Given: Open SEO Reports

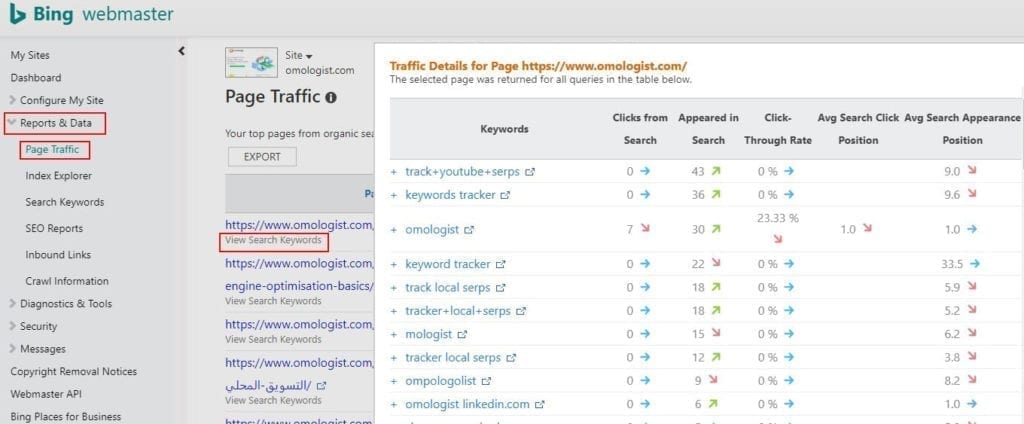Looking at the screenshot, I should click(x=54, y=229).
